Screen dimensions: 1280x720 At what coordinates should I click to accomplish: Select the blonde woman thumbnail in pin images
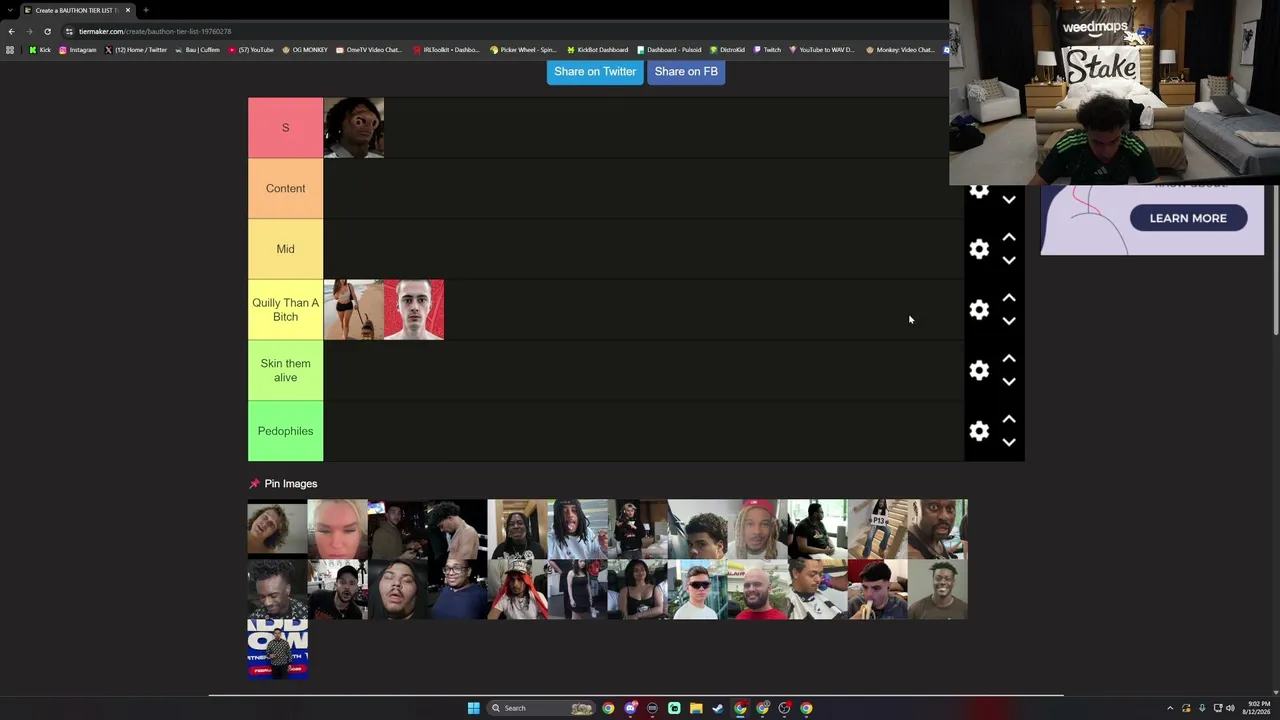click(x=338, y=530)
